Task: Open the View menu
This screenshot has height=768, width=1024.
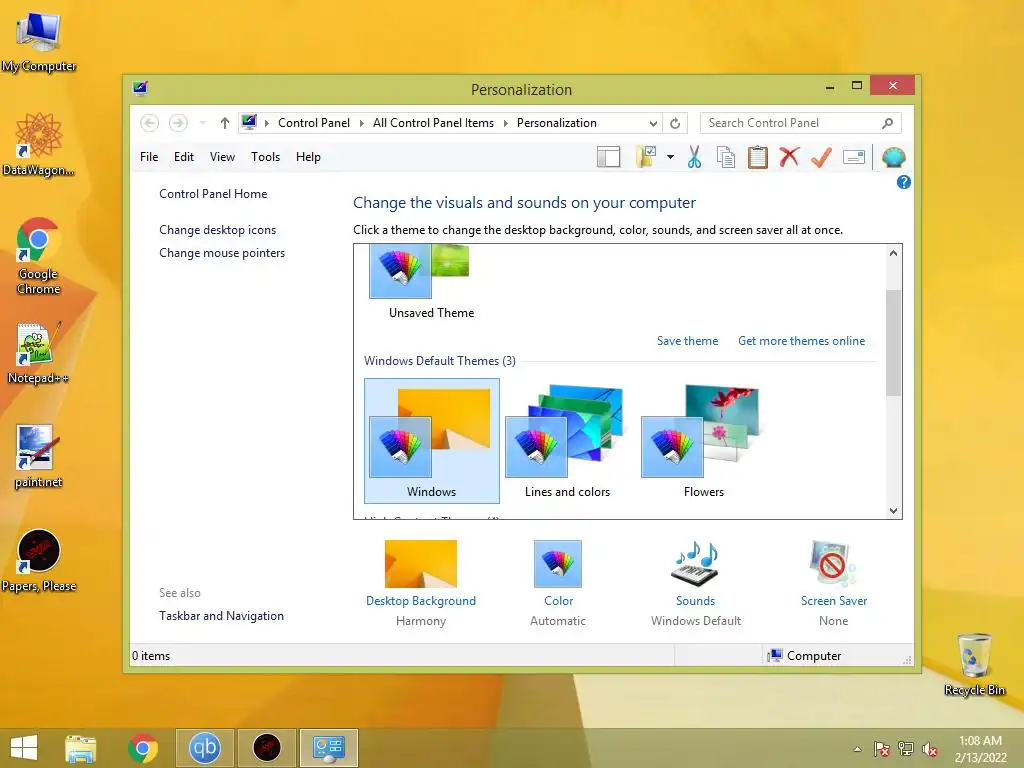Action: tap(222, 157)
